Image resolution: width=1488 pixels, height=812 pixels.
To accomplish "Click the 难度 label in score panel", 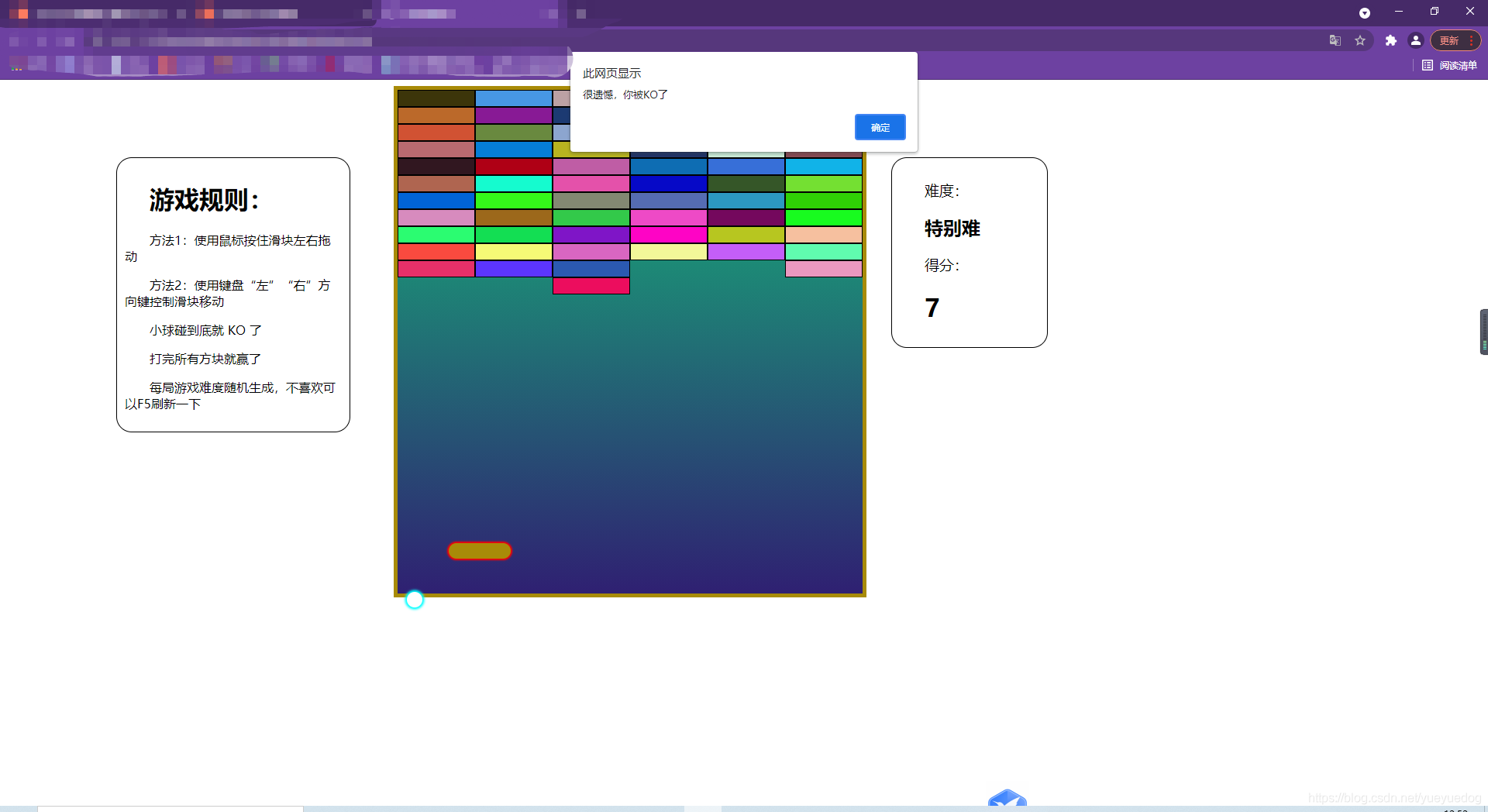I will (942, 191).
